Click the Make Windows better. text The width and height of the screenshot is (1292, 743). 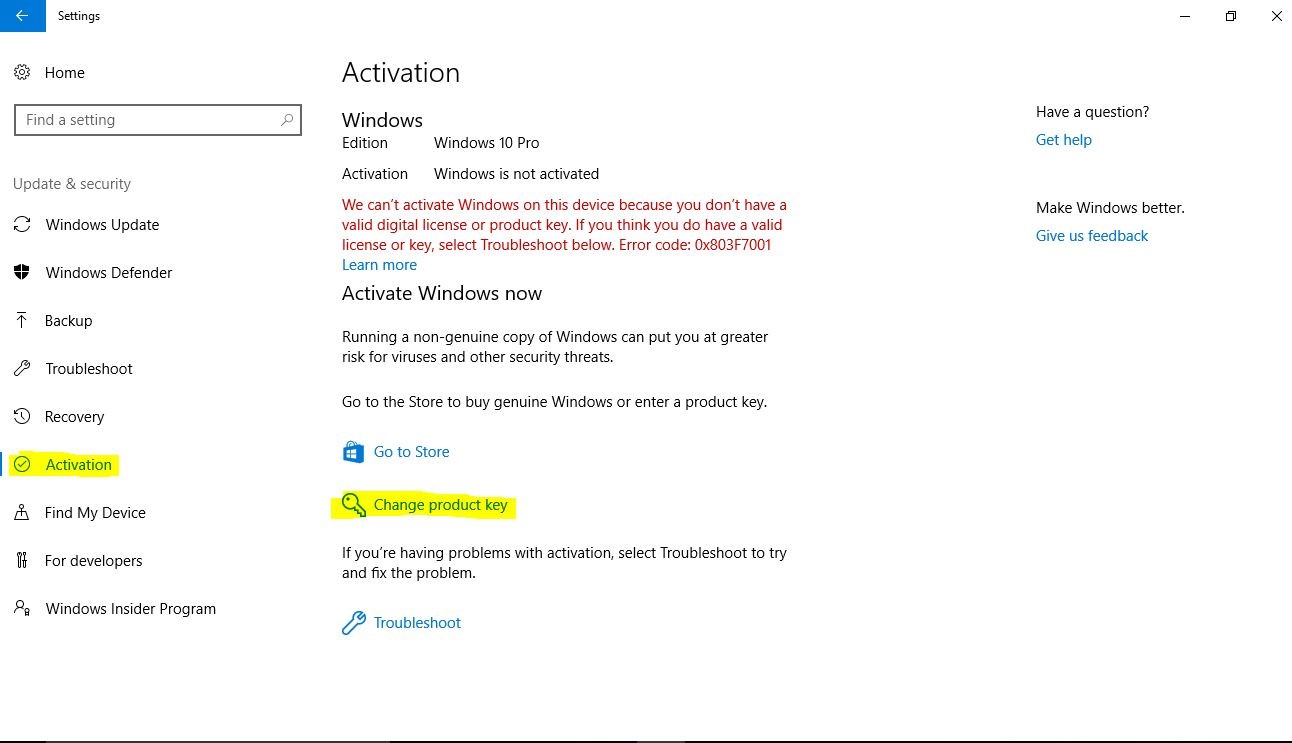point(1110,208)
